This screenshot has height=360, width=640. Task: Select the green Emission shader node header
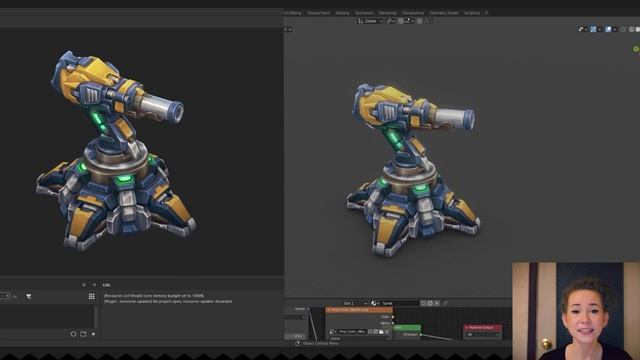[407, 327]
